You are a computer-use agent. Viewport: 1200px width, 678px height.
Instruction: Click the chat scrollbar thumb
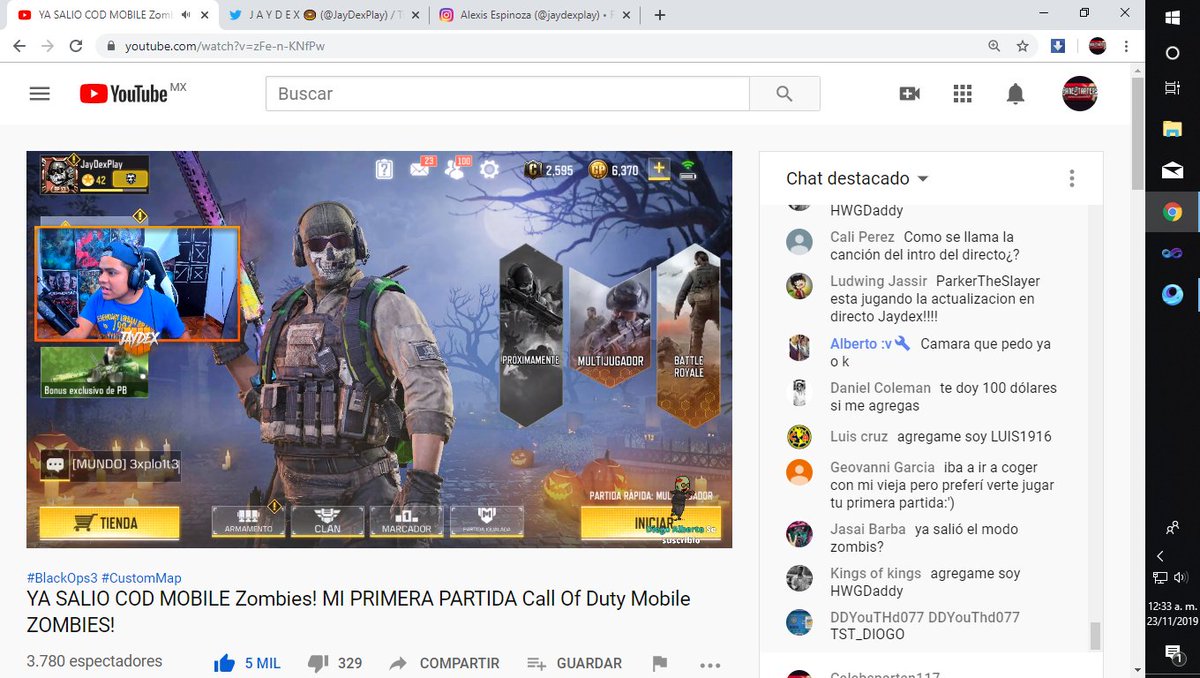pyautogui.click(x=1095, y=635)
